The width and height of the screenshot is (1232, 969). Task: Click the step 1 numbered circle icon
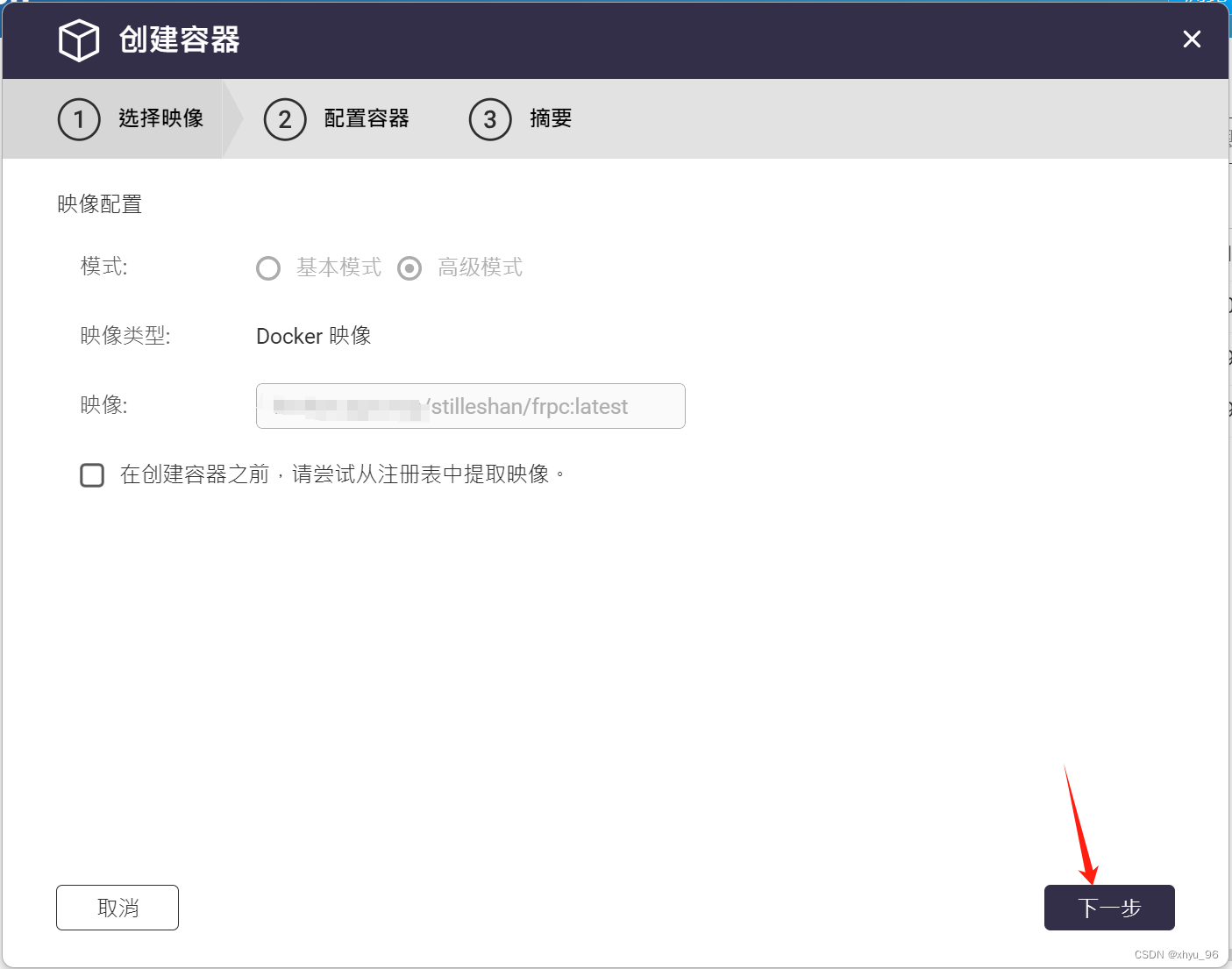point(79,119)
